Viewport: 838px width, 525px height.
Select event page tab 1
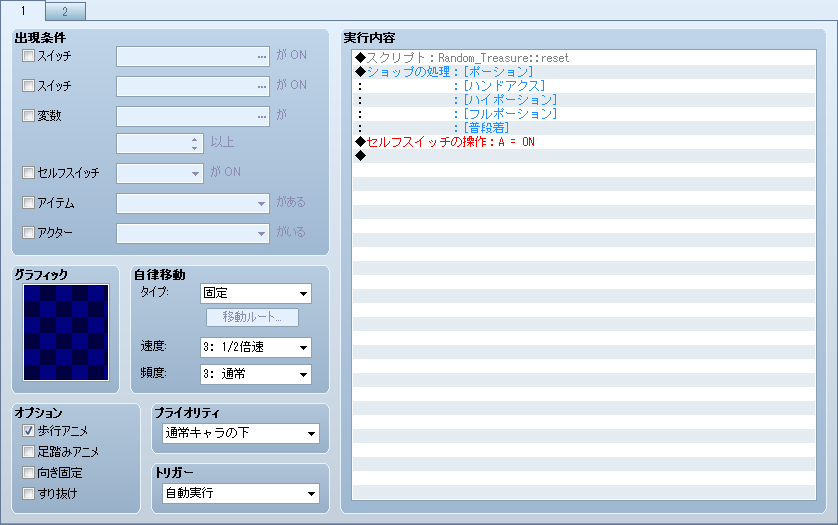(x=23, y=11)
